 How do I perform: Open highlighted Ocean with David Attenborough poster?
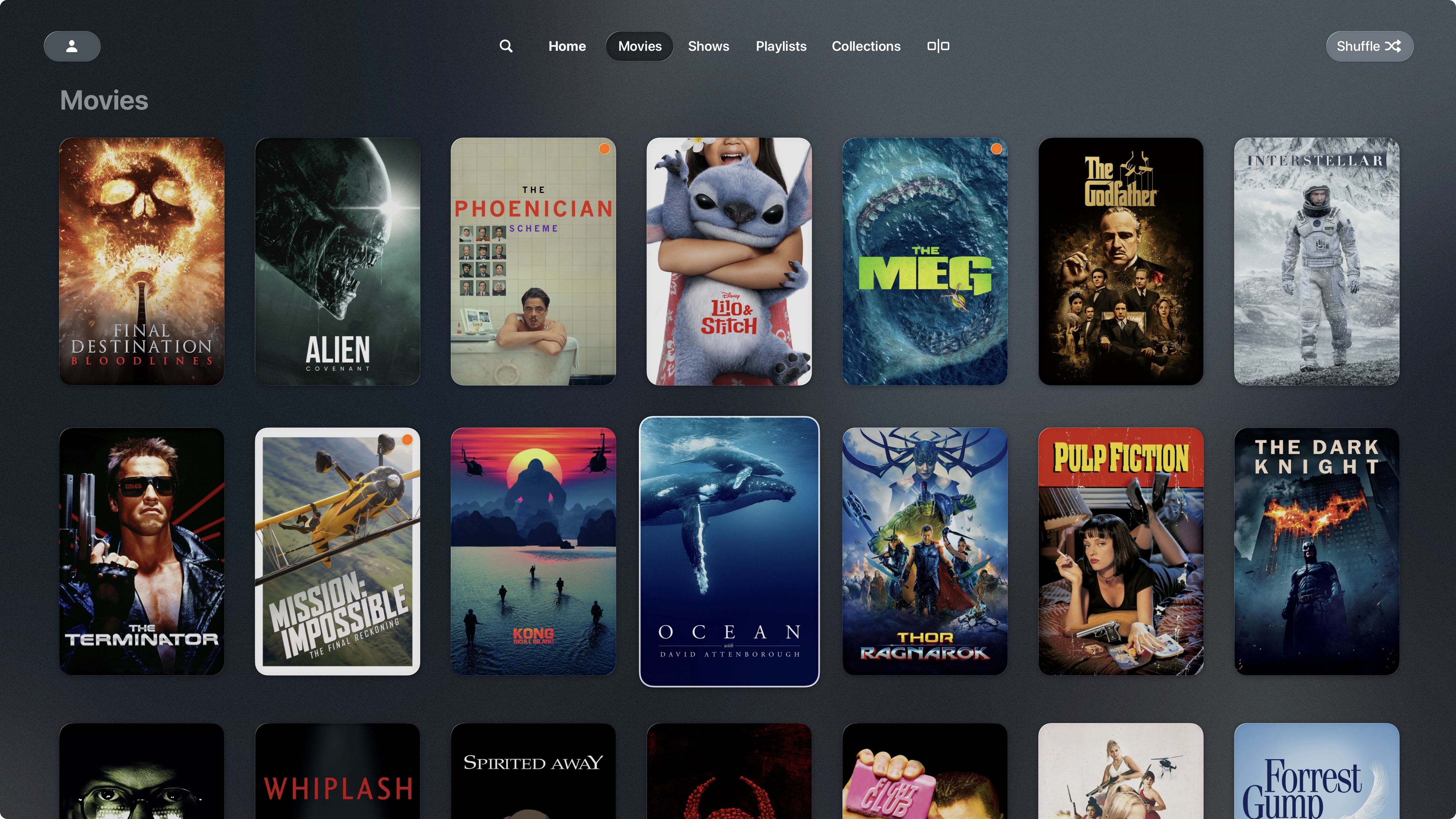729,551
